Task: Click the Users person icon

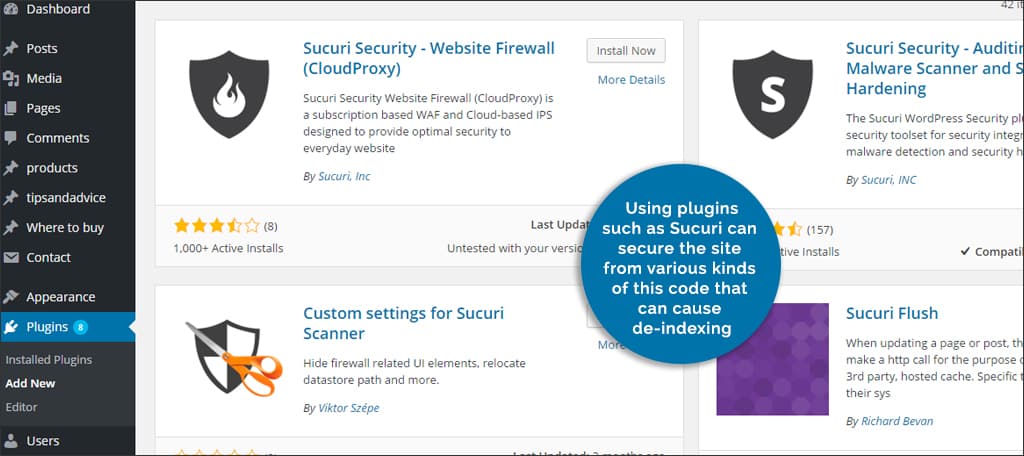Action: [10, 441]
